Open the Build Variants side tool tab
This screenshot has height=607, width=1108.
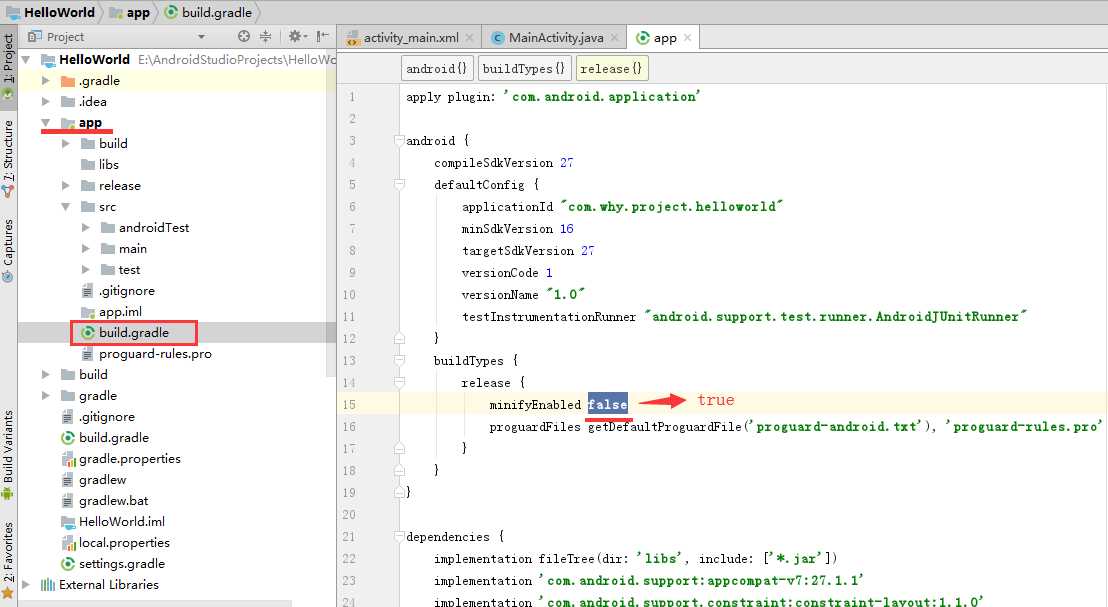(x=8, y=454)
